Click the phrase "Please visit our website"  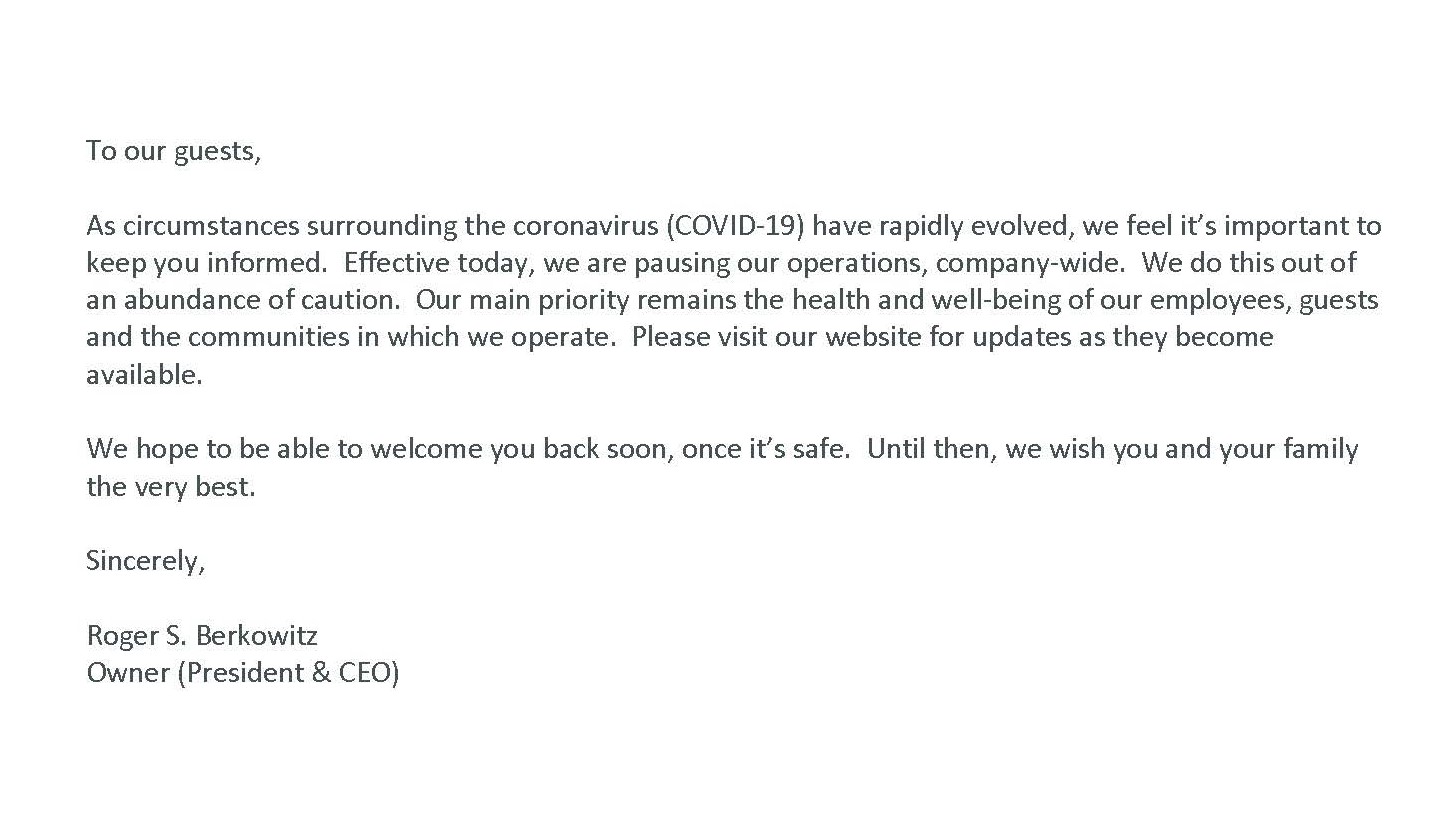click(x=776, y=336)
